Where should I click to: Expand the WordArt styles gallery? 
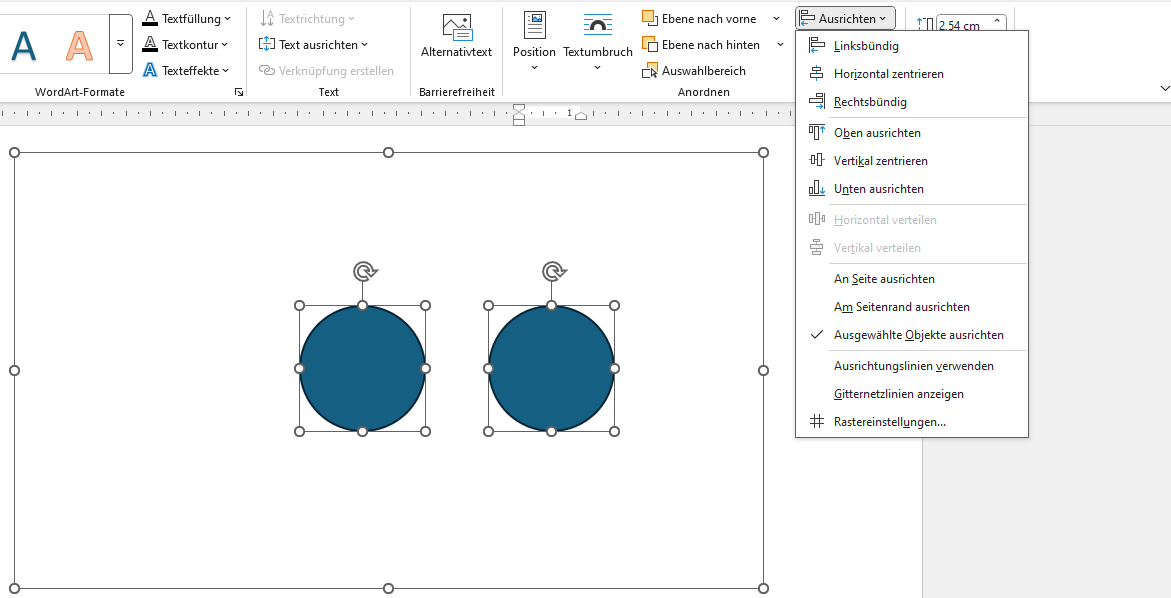click(x=120, y=44)
